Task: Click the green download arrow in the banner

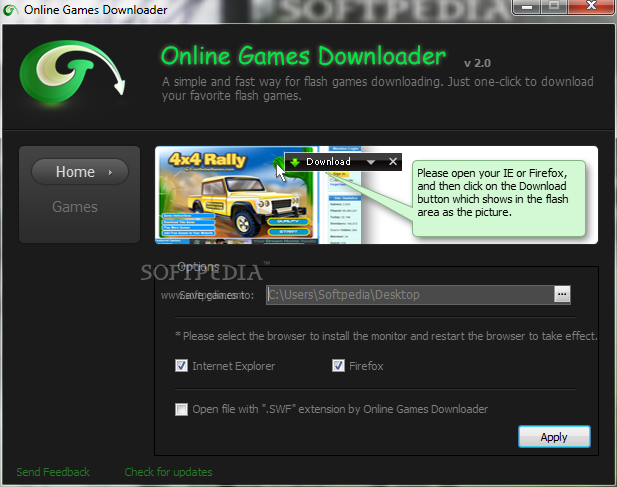Action: point(295,162)
